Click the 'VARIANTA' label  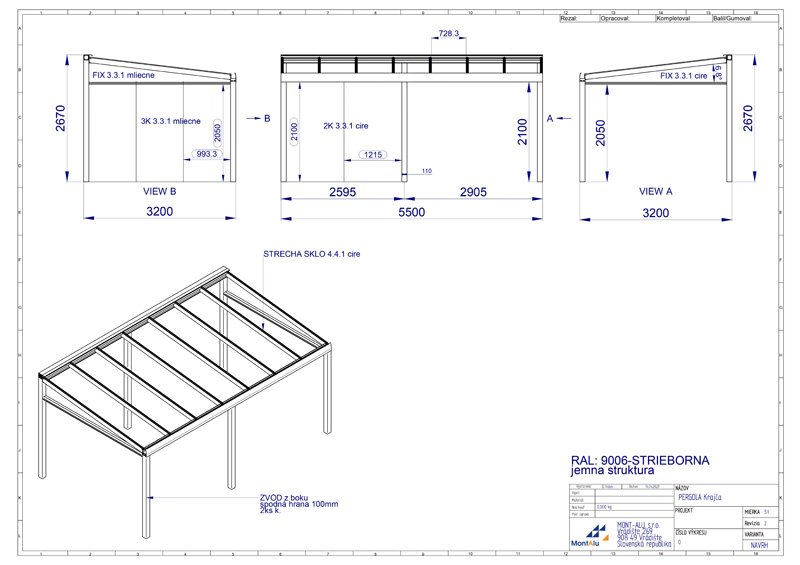pyautogui.click(x=754, y=534)
